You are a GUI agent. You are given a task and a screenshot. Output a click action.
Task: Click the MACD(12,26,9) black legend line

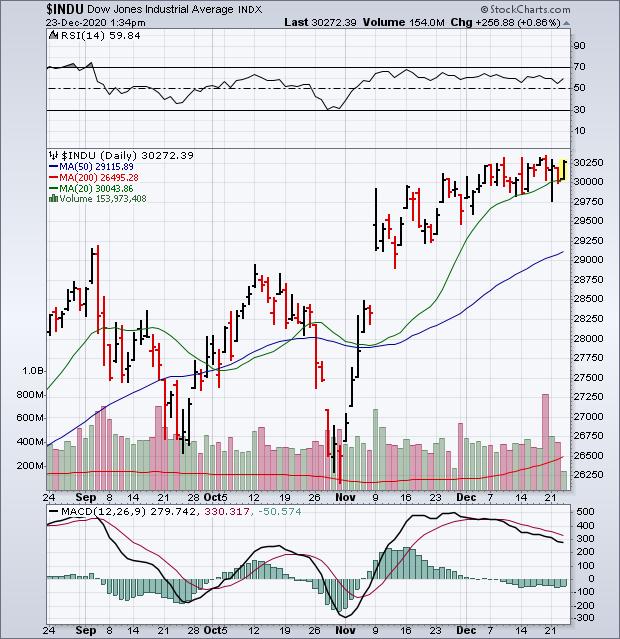(x=52, y=514)
